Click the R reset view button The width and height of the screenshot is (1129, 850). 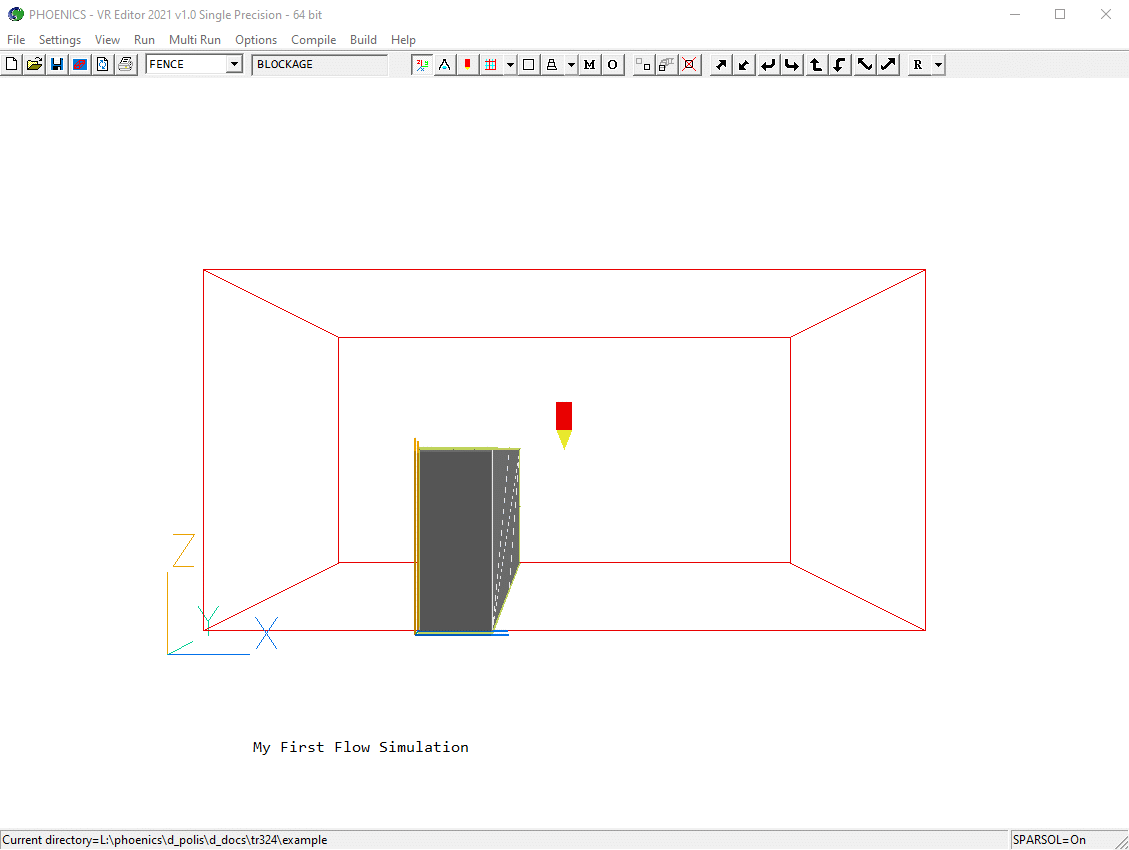(x=918, y=65)
